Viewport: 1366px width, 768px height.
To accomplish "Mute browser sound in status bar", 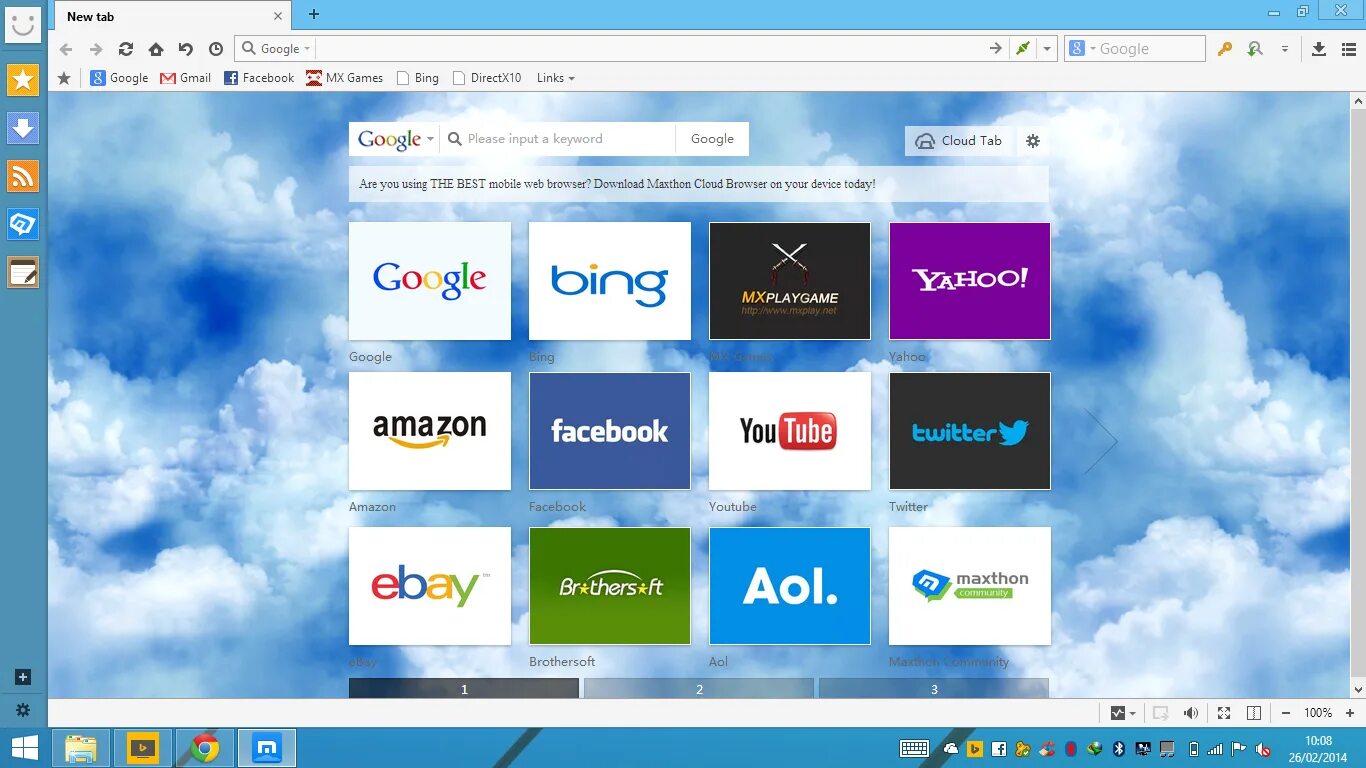I will [x=1191, y=713].
